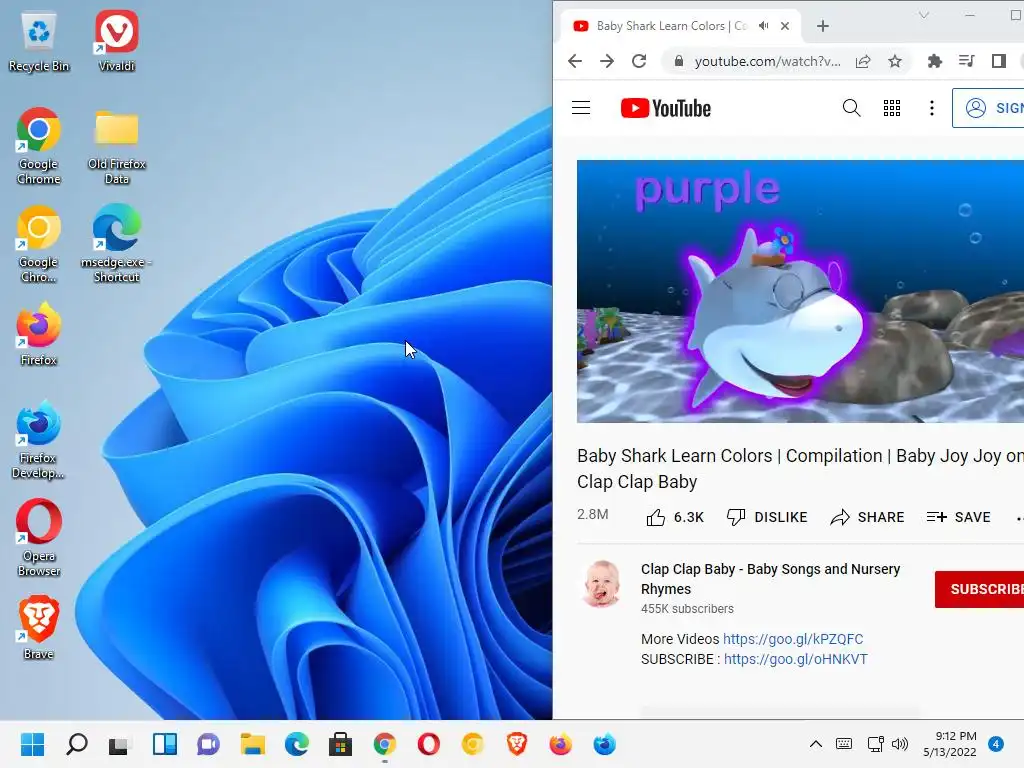The height and width of the screenshot is (768, 1024).
Task: Select the msedge.exe Shortcut desktop icon
Action: [116, 244]
